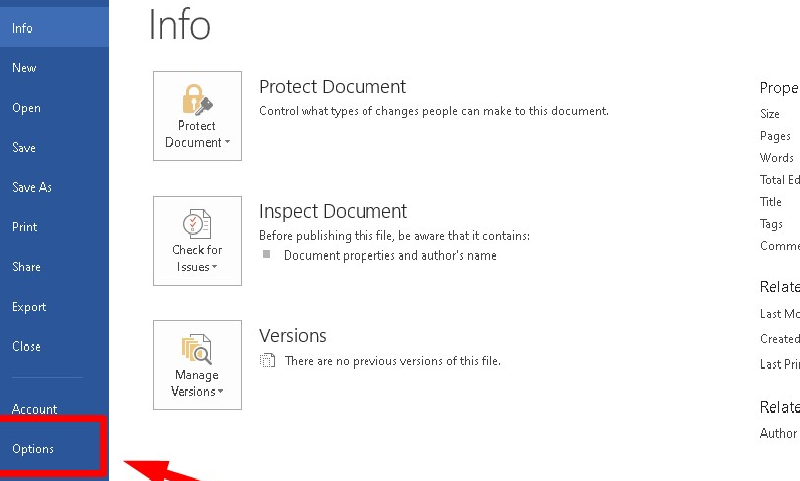Expand the Manage Versions dropdown arrow
The width and height of the screenshot is (800, 481).
point(220,391)
